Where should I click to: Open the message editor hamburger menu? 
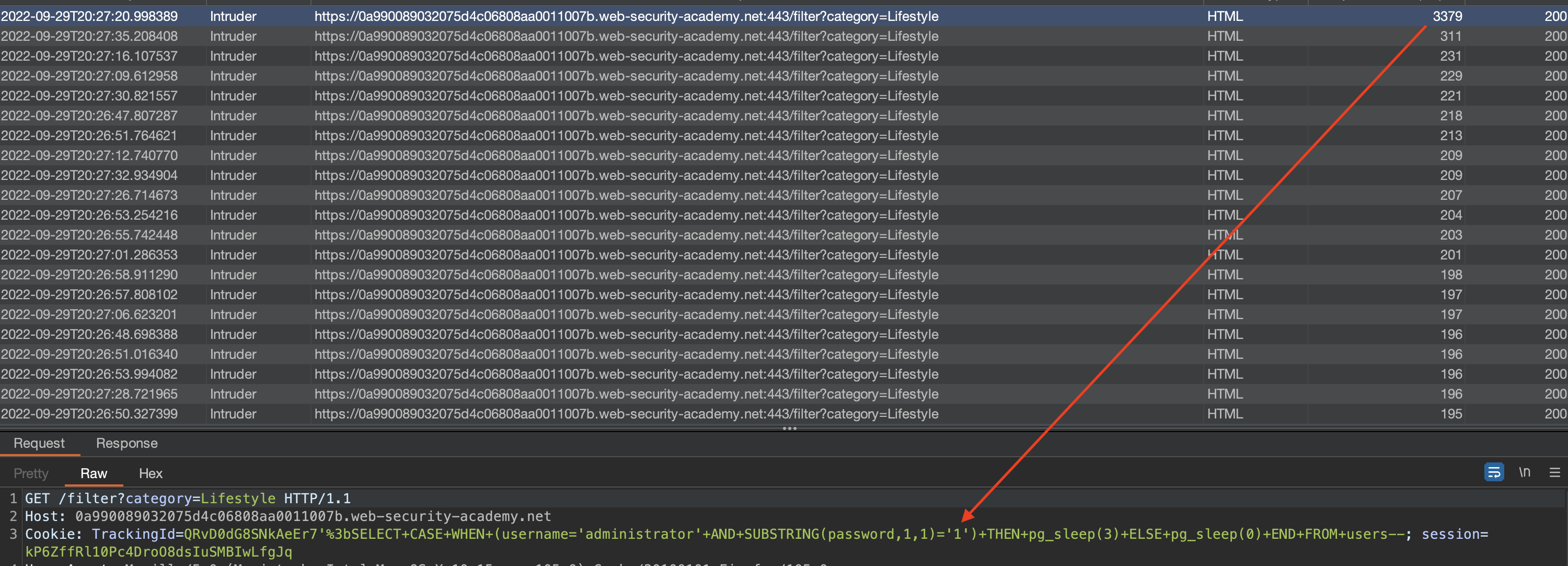[1554, 472]
